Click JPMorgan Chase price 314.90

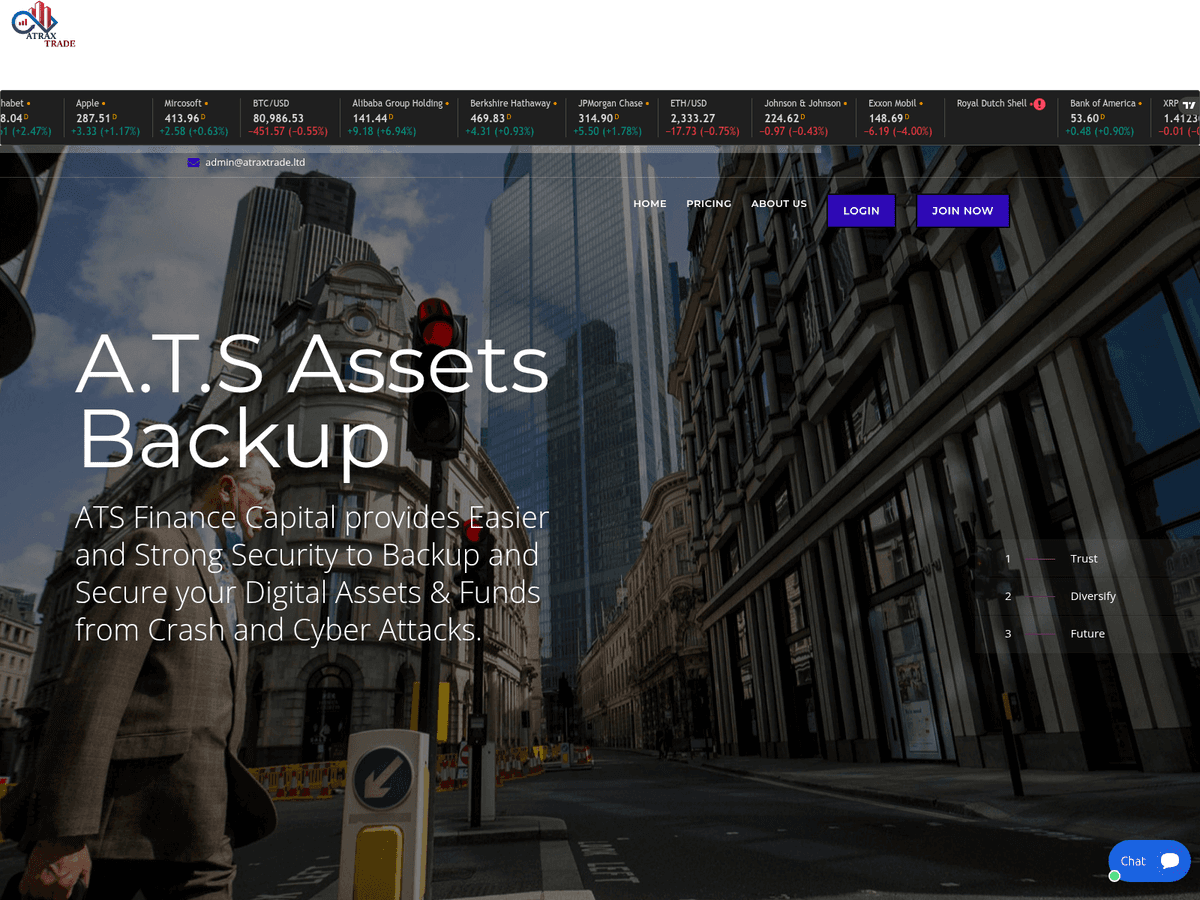tap(595, 118)
